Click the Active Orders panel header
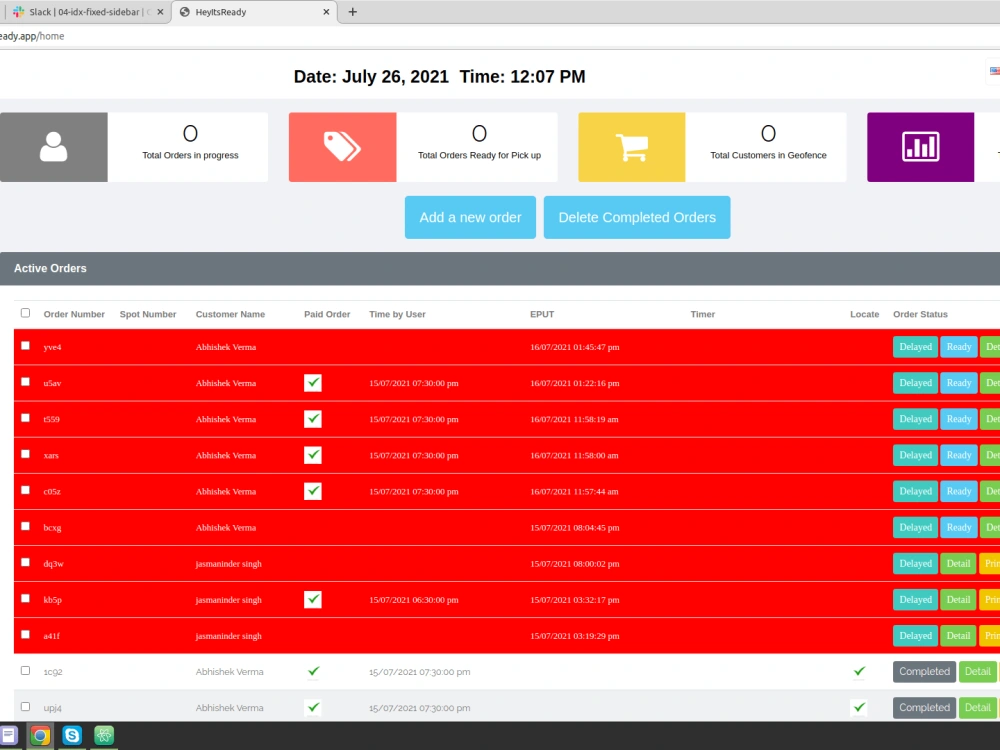 [x=500, y=268]
